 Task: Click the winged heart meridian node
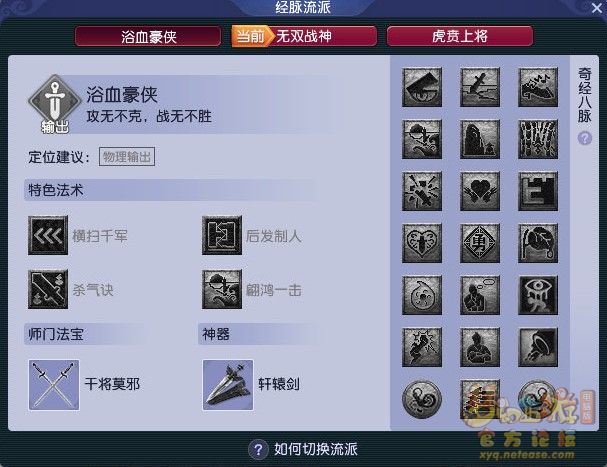coord(480,191)
